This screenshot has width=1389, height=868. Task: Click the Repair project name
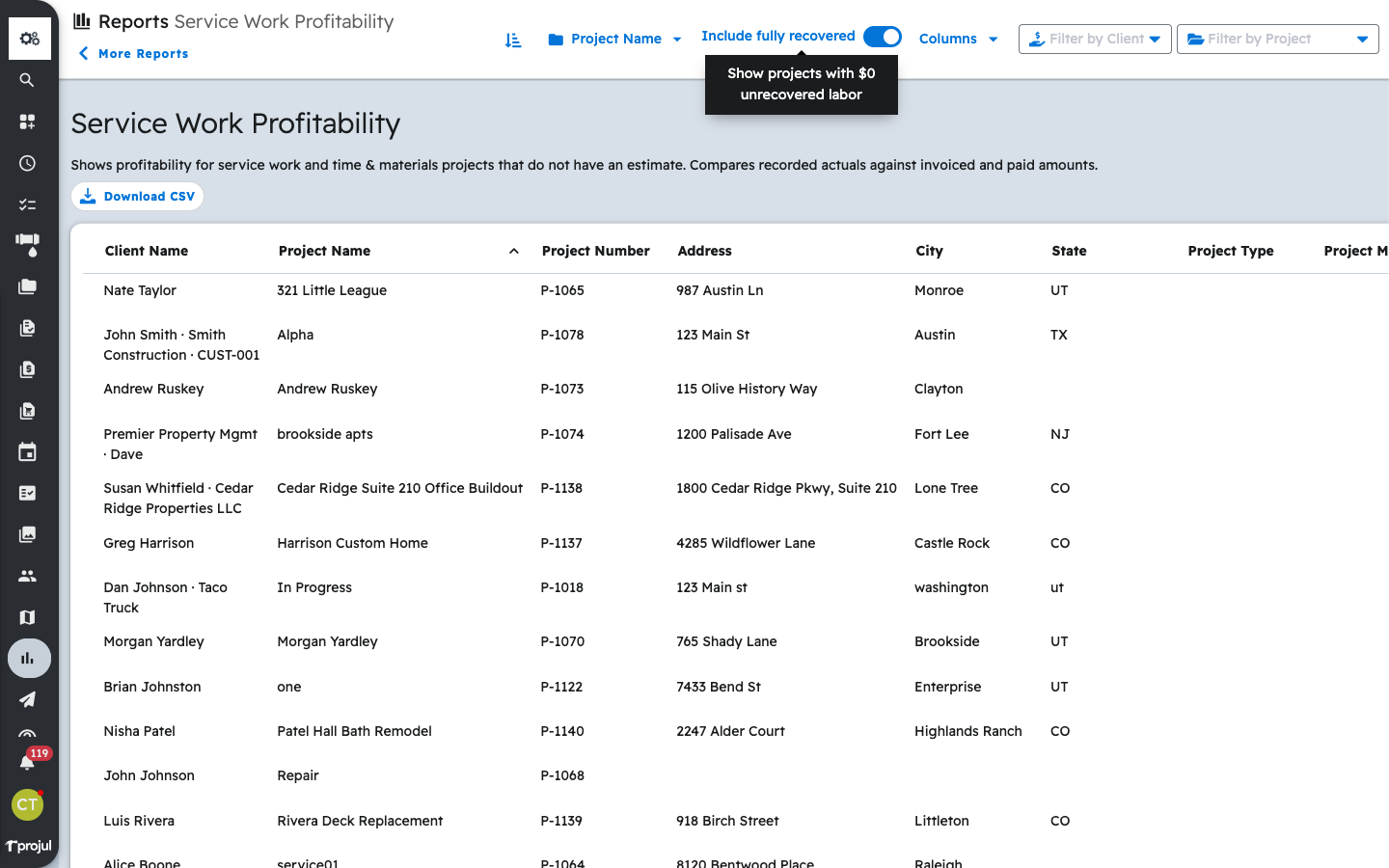pos(298,775)
